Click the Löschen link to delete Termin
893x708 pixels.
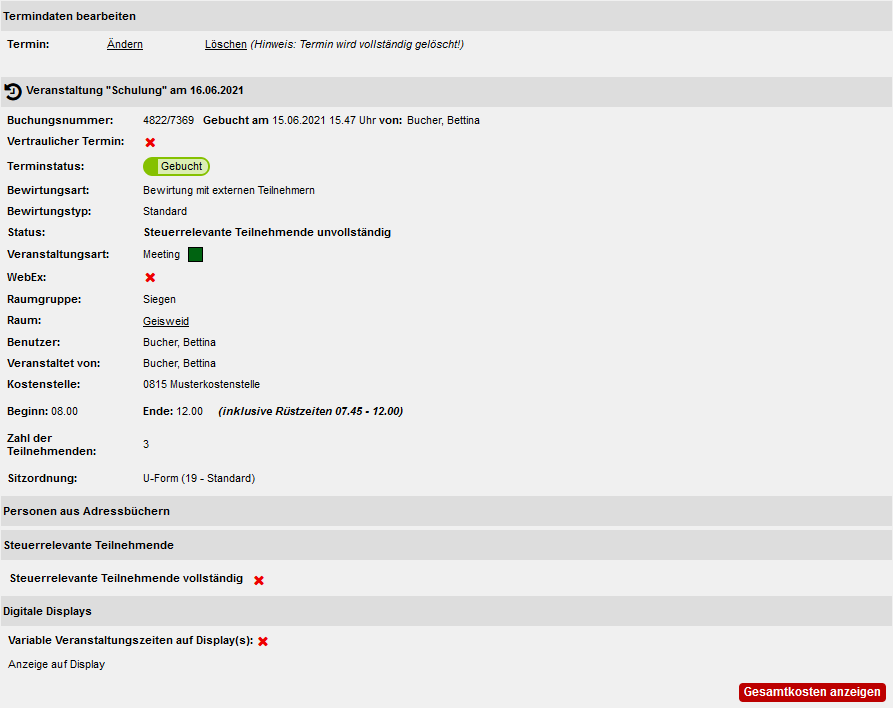point(226,44)
